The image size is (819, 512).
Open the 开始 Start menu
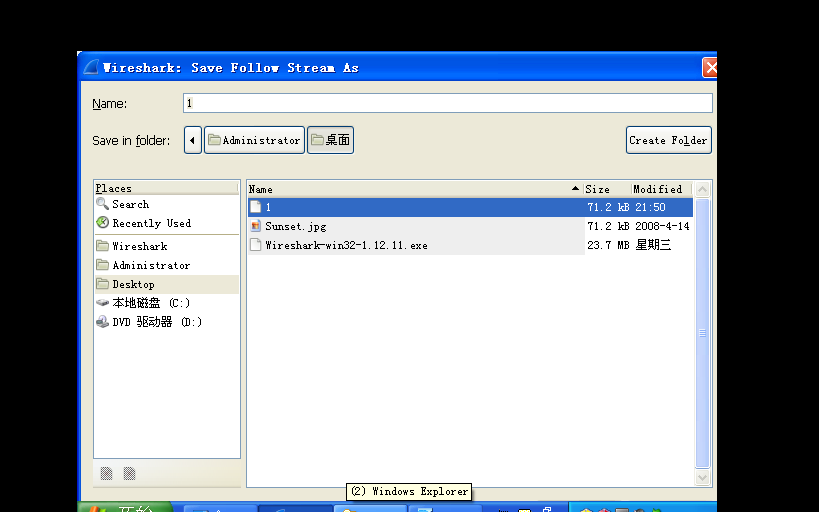point(125,508)
